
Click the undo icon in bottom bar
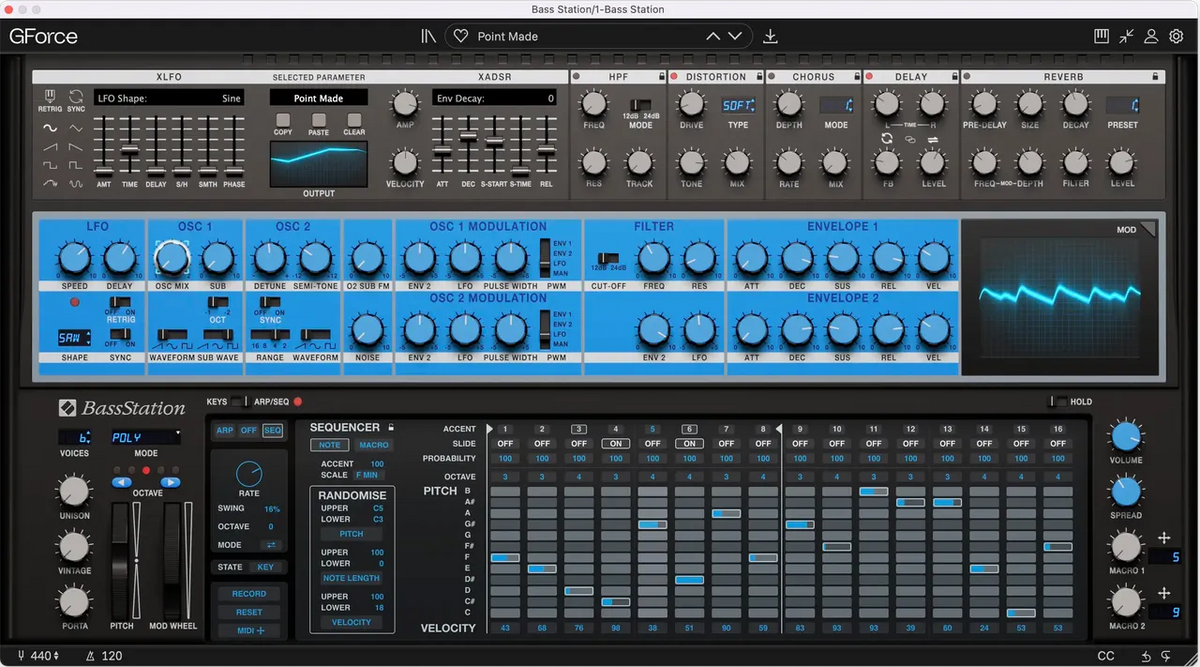pyautogui.click(x=1147, y=656)
